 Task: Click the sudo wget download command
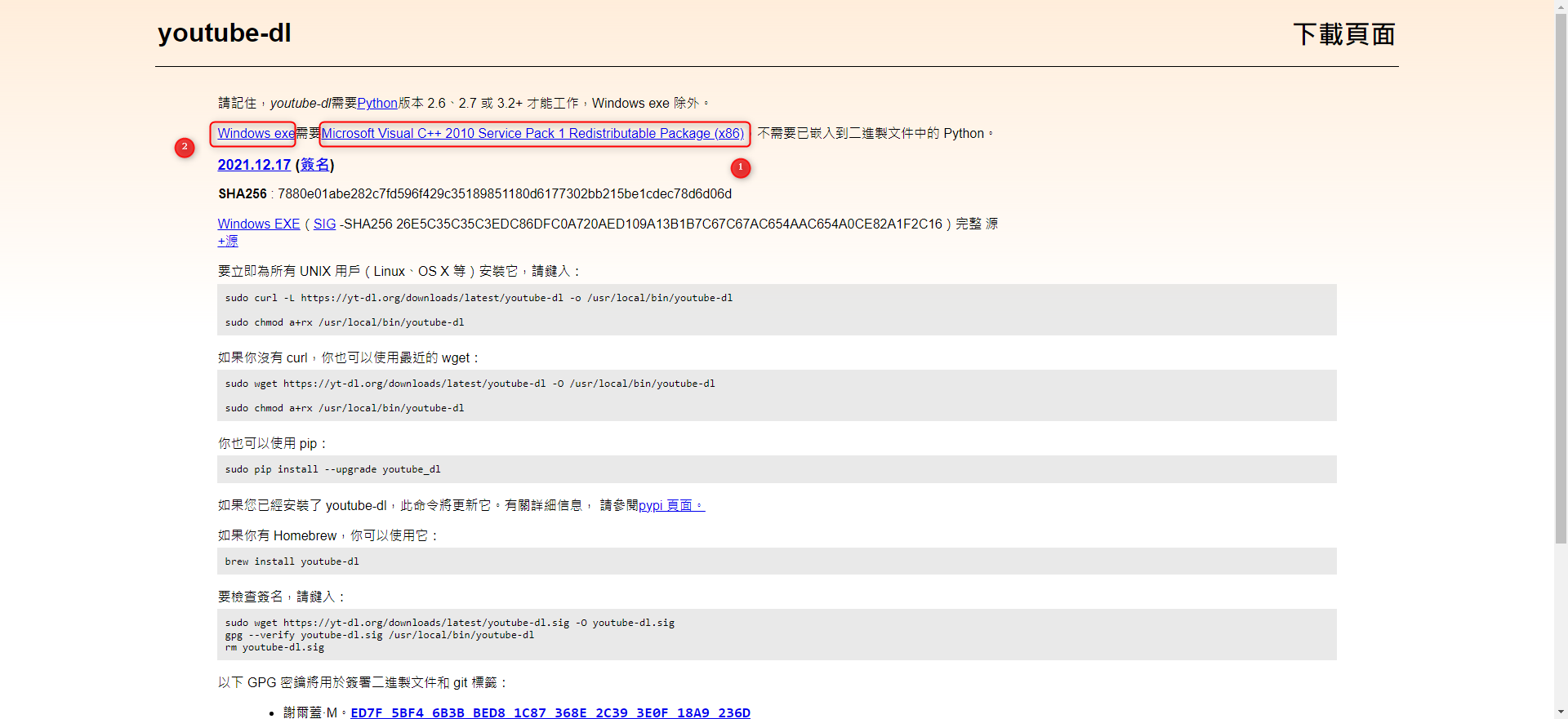coord(470,384)
